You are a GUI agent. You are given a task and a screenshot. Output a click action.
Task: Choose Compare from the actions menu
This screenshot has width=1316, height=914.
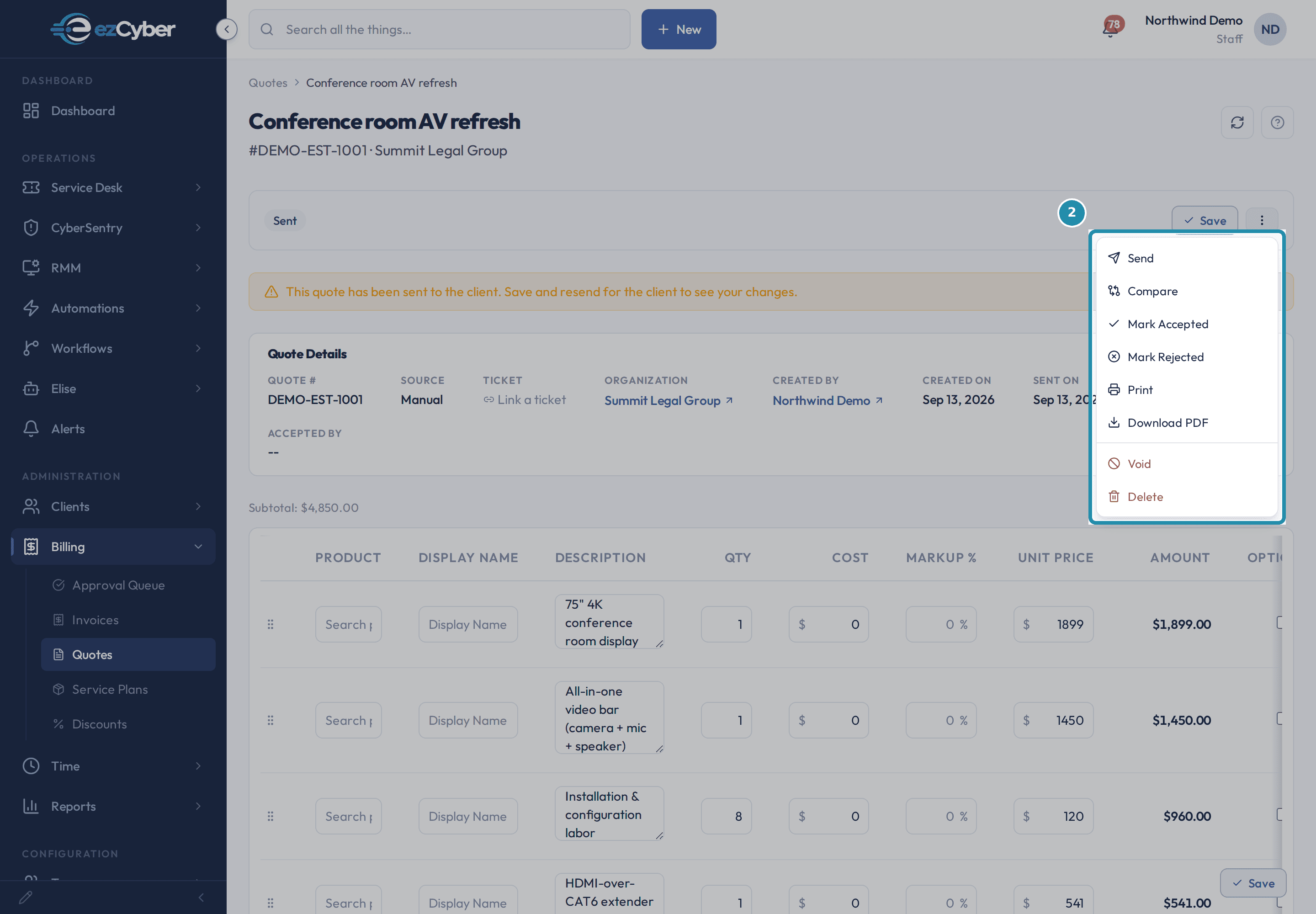pos(1187,291)
